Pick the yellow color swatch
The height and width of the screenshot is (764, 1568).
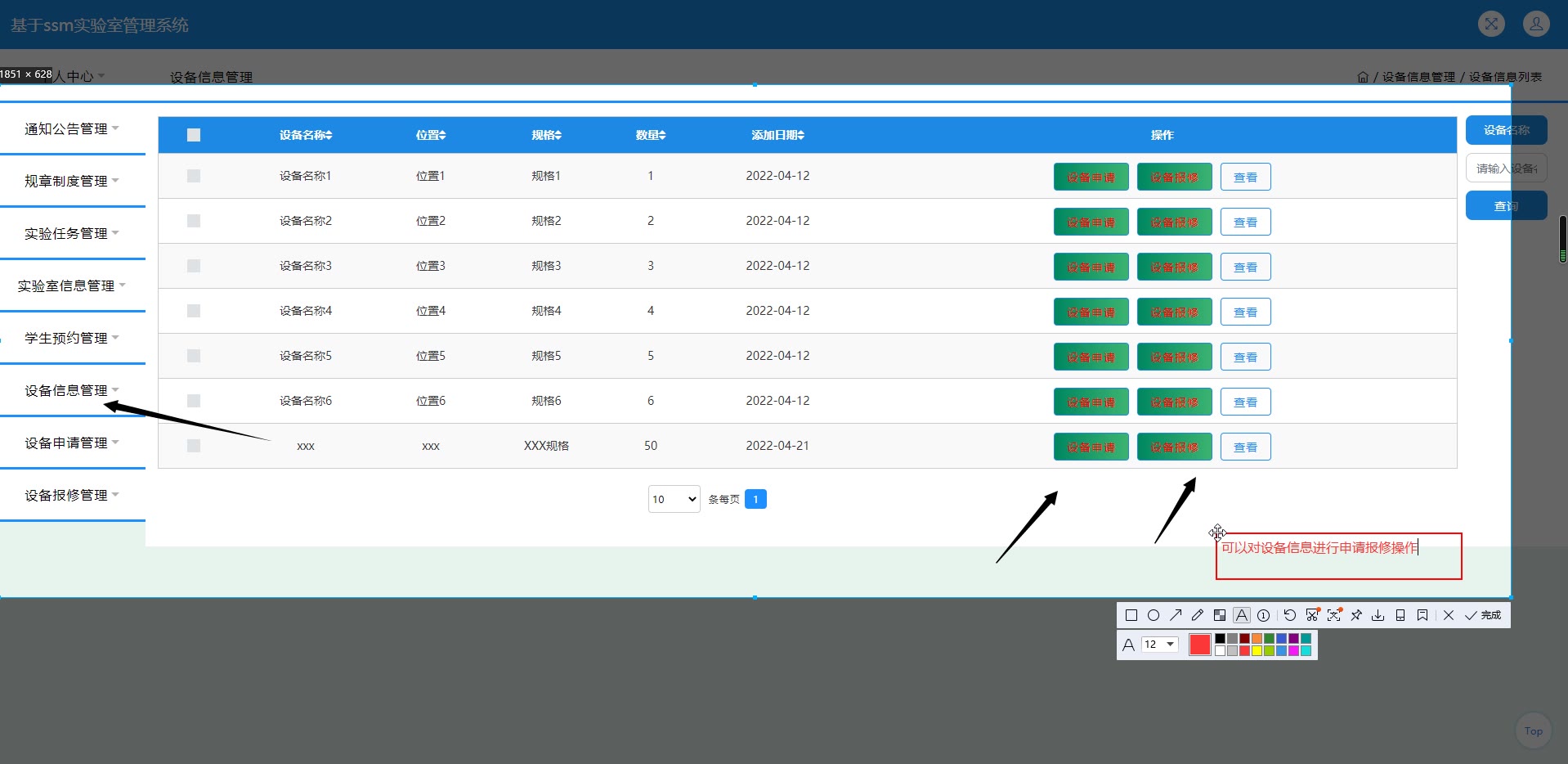[x=1257, y=651]
